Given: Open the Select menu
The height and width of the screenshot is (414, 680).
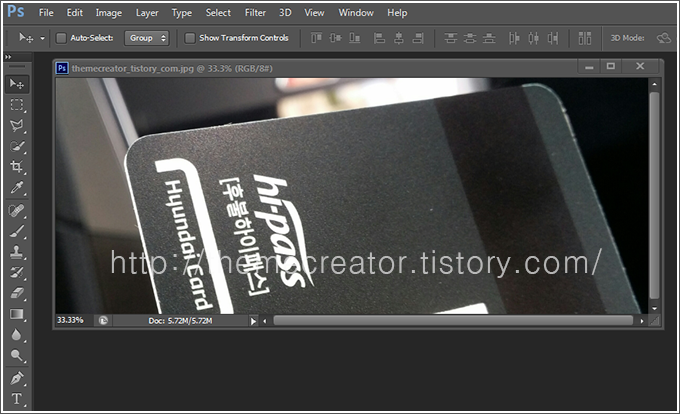Looking at the screenshot, I should [218, 13].
